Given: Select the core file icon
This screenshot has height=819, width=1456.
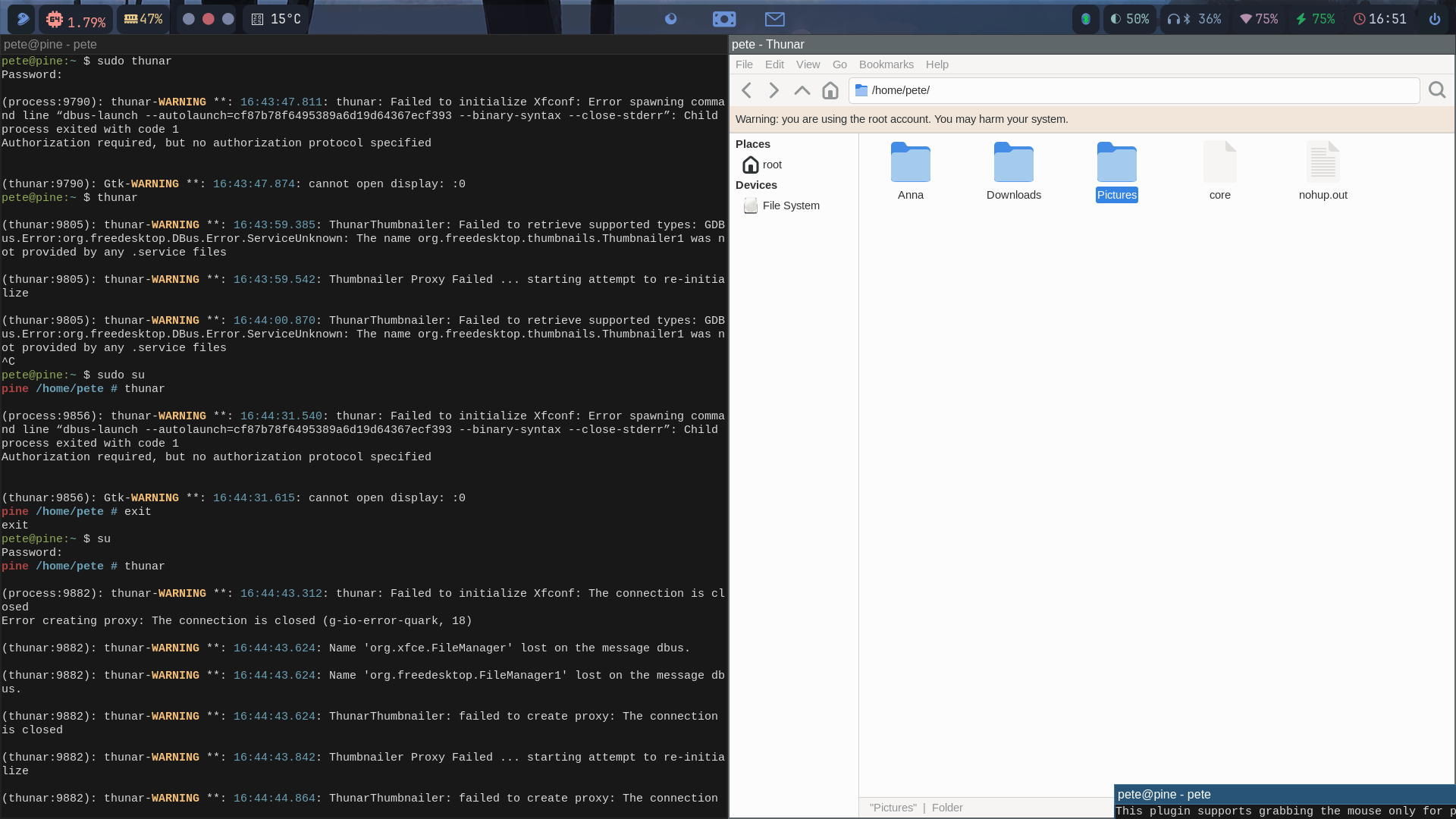Looking at the screenshot, I should coord(1219,163).
